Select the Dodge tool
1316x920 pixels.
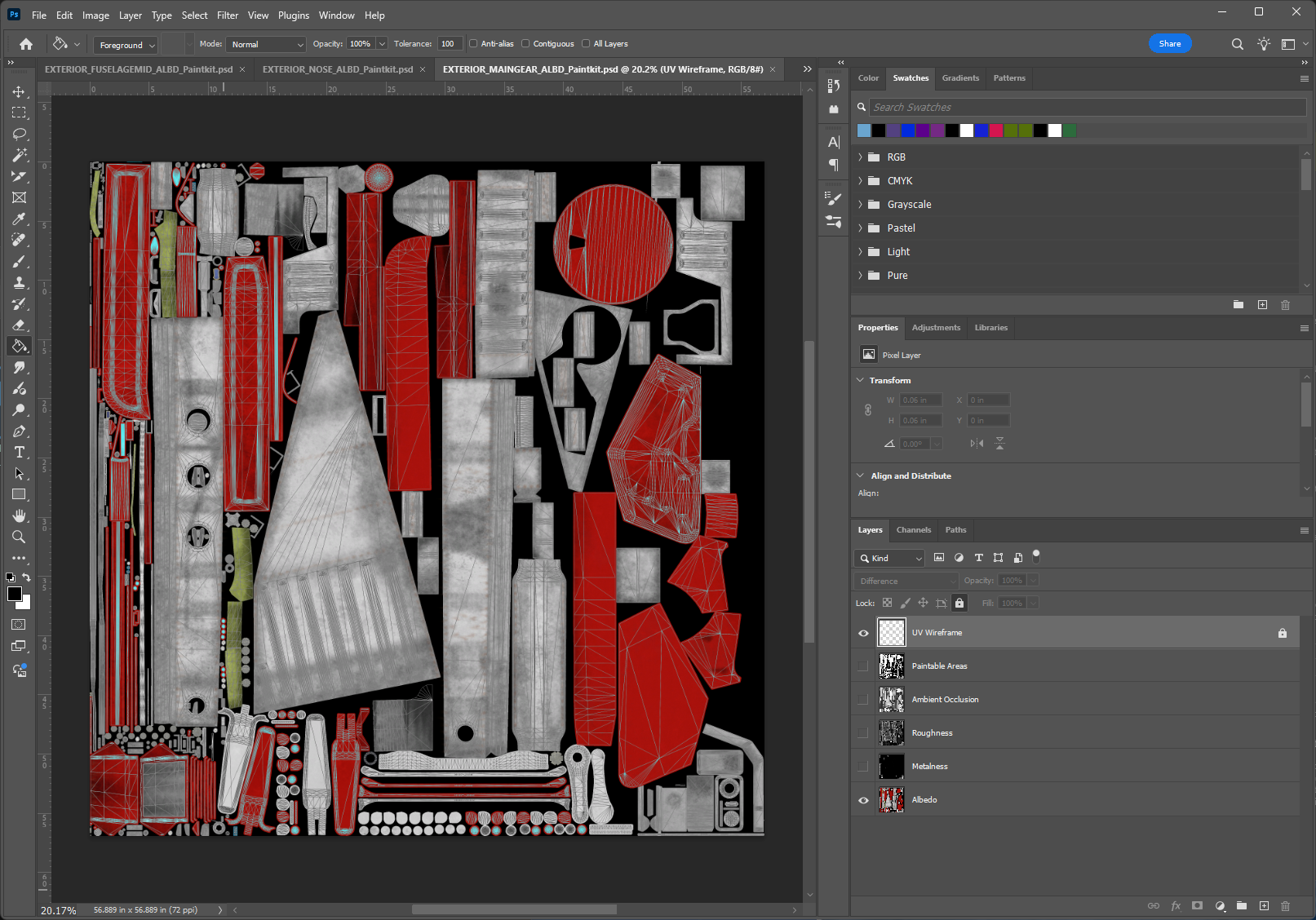point(19,409)
